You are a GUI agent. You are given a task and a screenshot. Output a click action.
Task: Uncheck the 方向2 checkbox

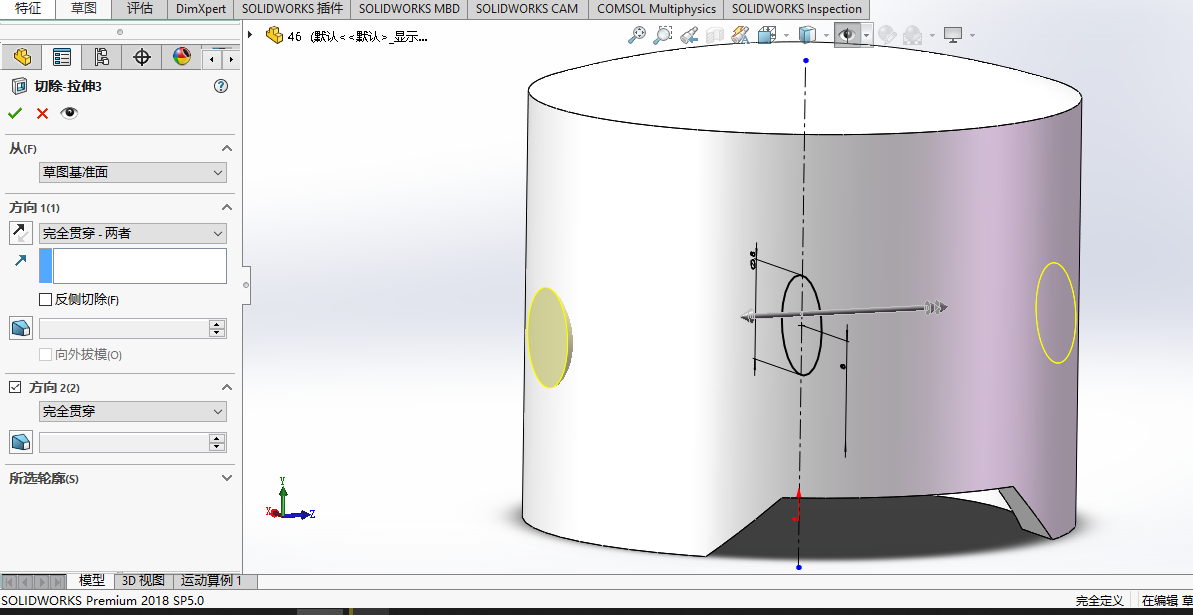14,387
